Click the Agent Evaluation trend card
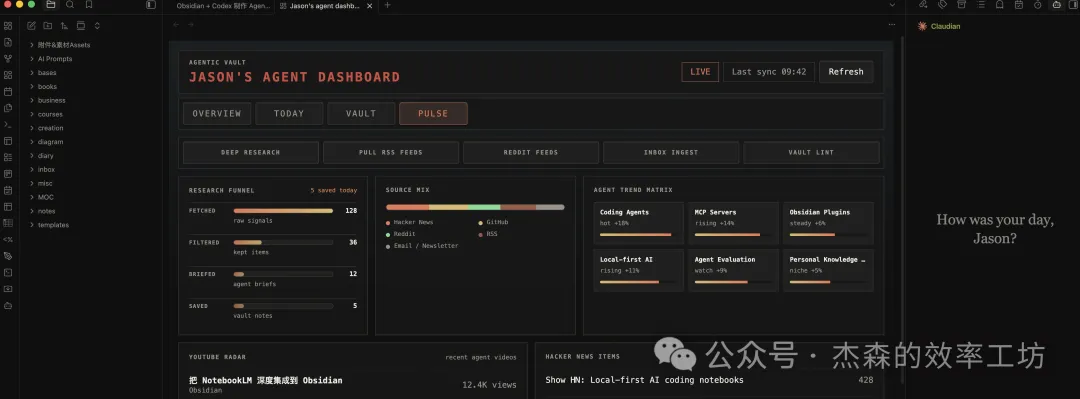 coord(734,270)
